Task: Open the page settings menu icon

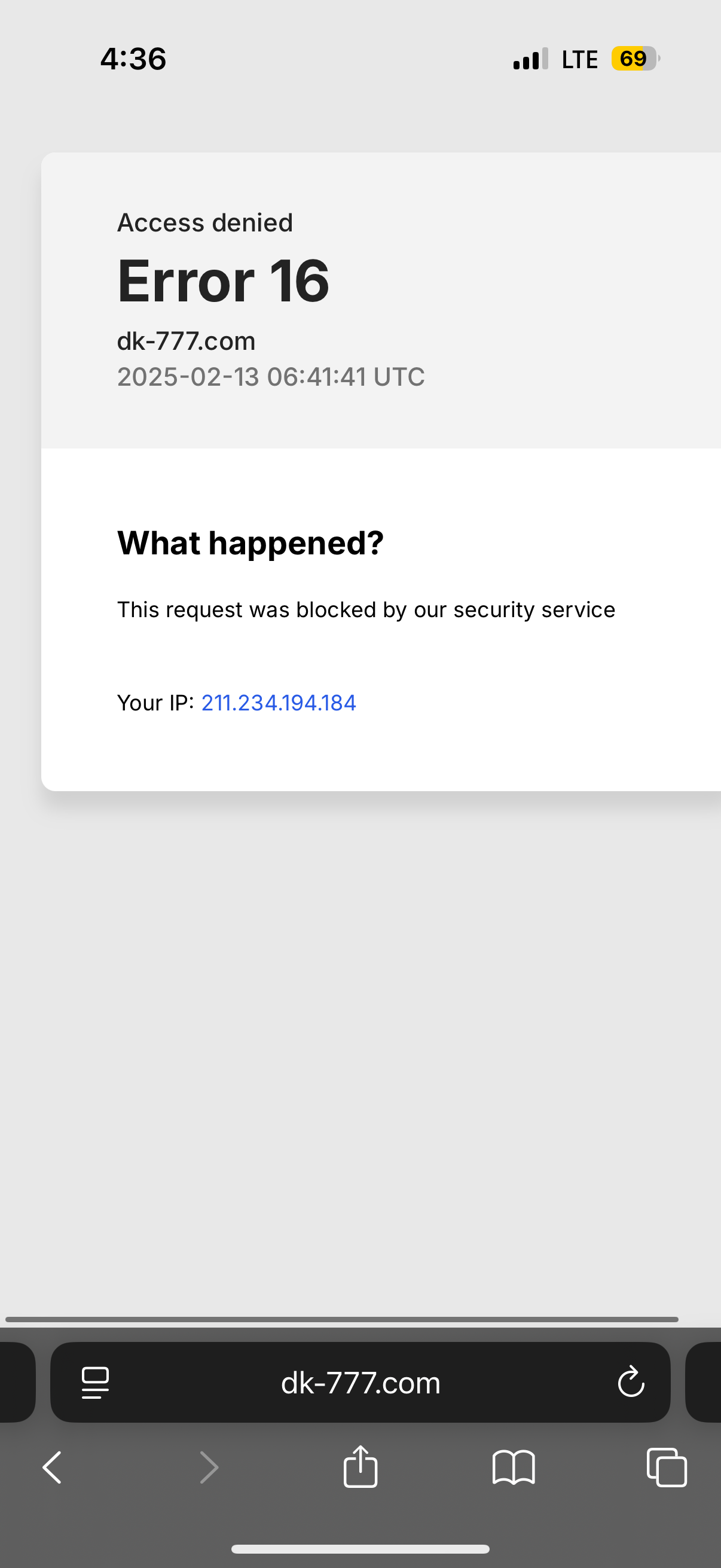Action: point(95,1383)
